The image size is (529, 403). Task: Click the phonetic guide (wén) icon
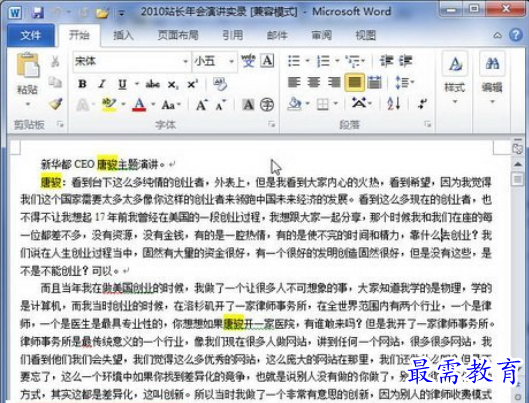coord(248,61)
